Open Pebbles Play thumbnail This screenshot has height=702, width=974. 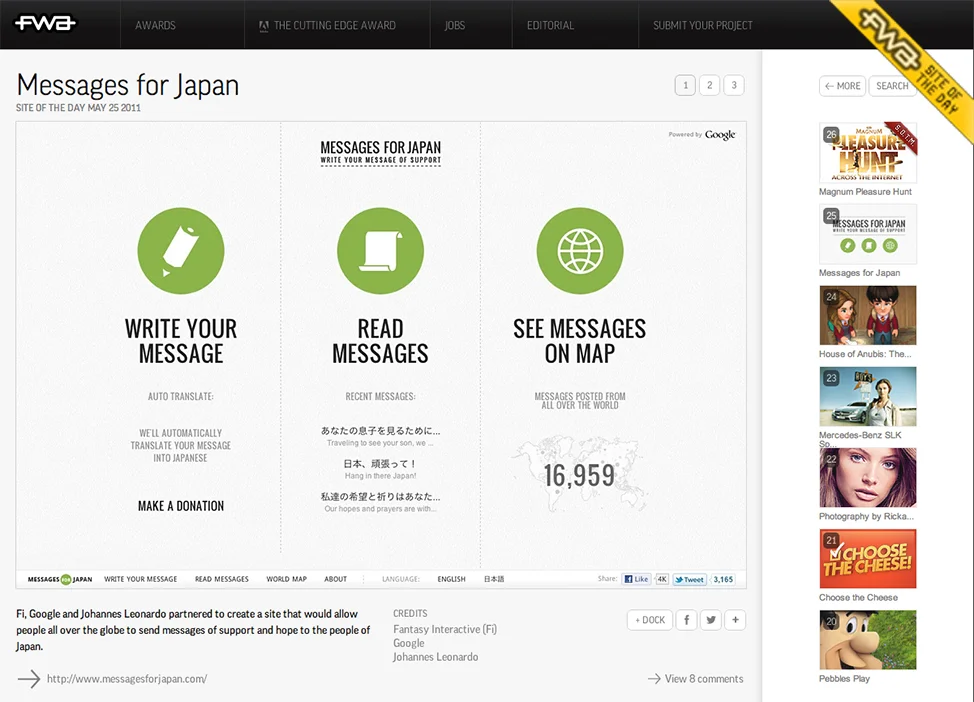[x=868, y=640]
